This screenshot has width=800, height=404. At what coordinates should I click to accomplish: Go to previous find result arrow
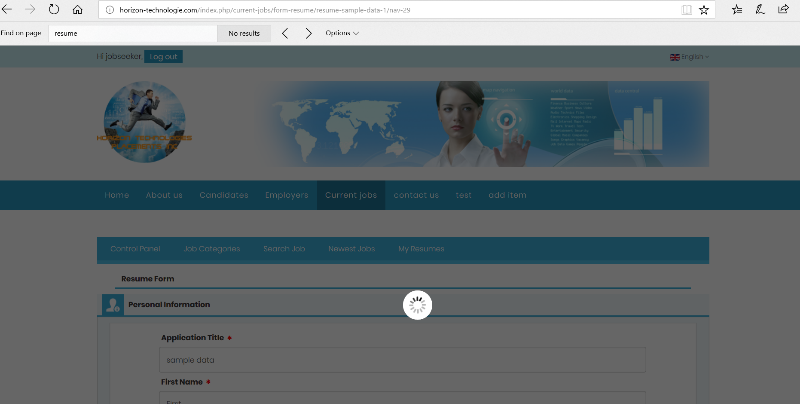(285, 33)
